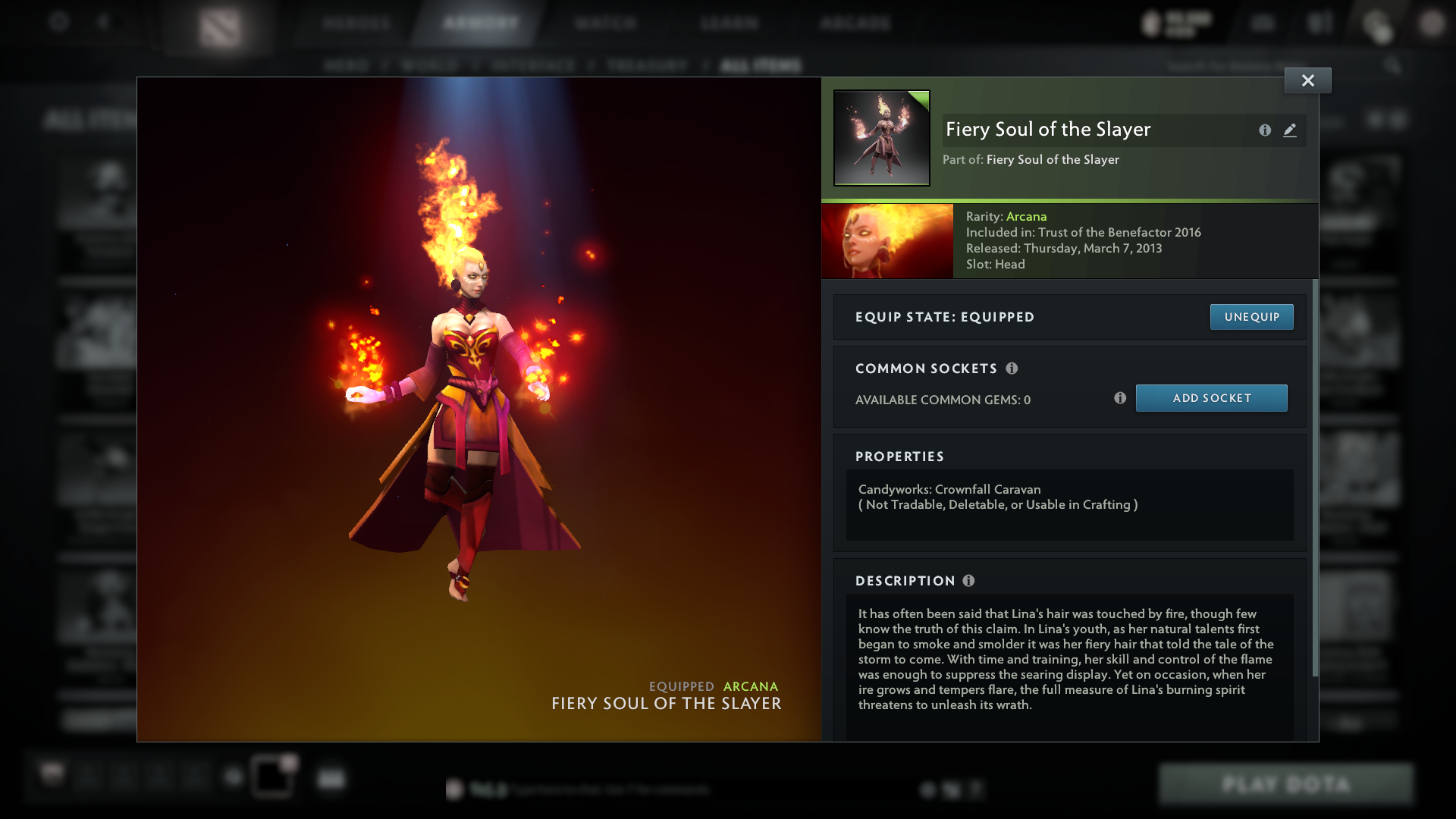Viewport: 1456px width, 819px height.
Task: Follow the 'Fiery Soul of the Slayer' set link
Action: (1053, 159)
